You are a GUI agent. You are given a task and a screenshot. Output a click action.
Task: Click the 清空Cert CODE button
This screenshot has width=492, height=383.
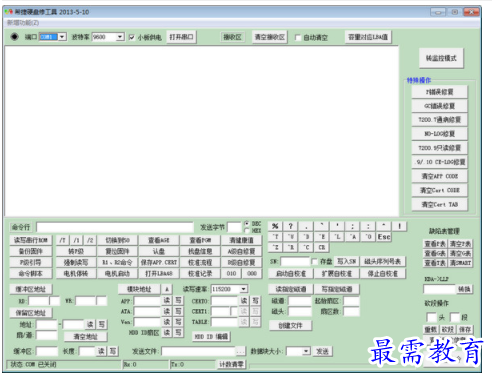[440, 190]
